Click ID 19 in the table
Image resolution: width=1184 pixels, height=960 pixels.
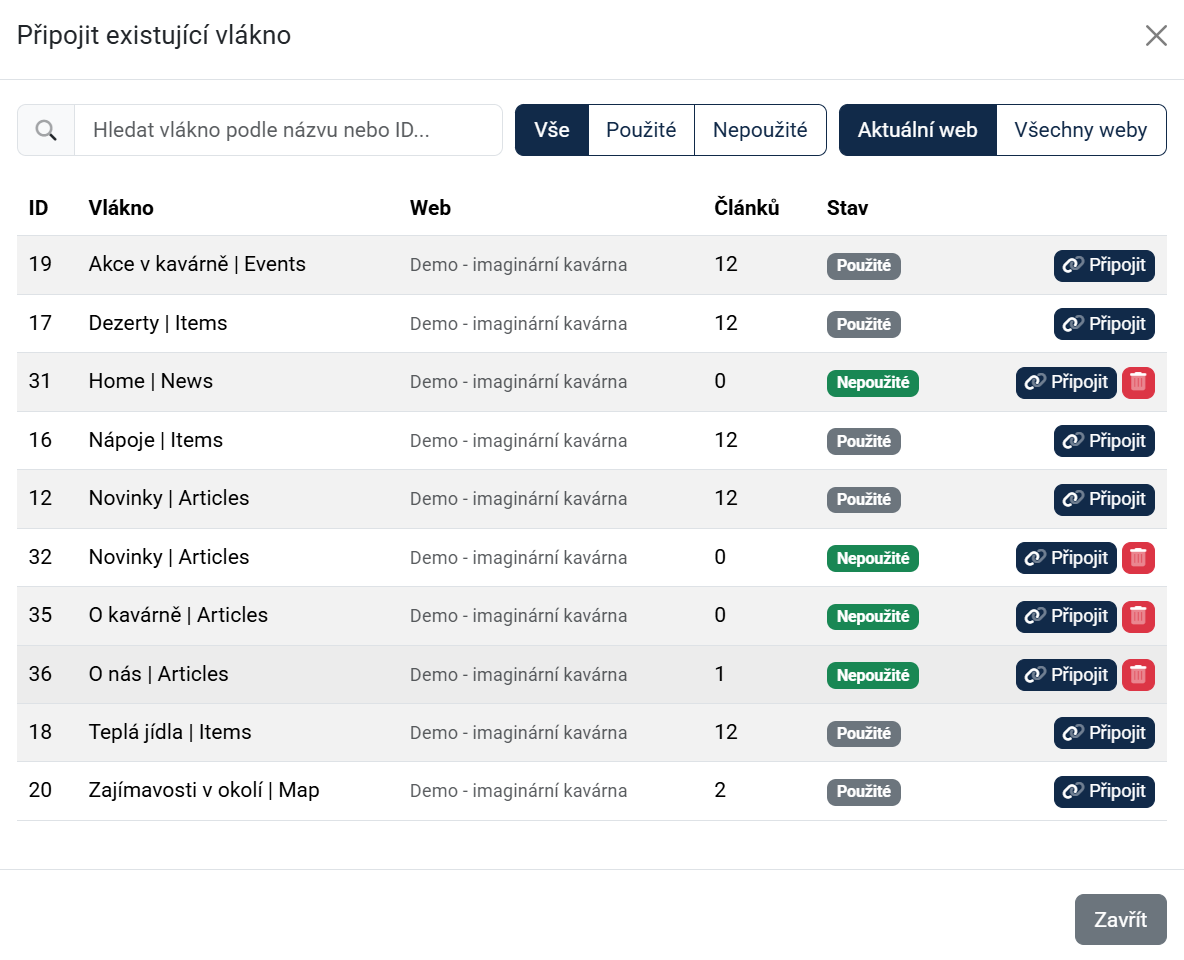(40, 264)
